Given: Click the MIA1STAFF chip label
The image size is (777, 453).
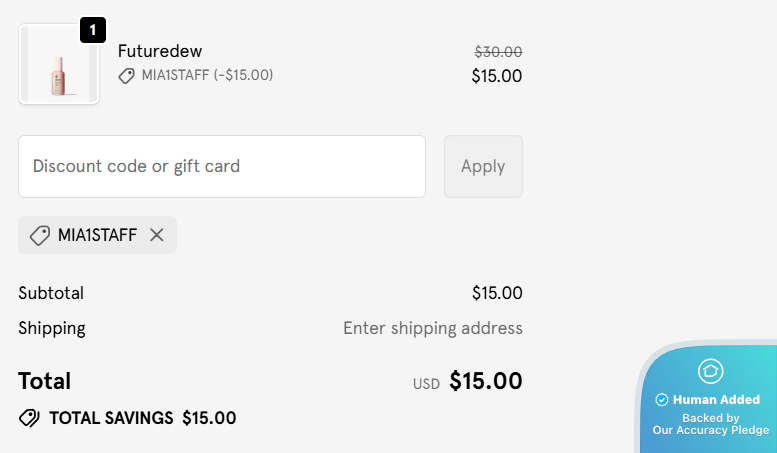Looking at the screenshot, I should [x=97, y=235].
